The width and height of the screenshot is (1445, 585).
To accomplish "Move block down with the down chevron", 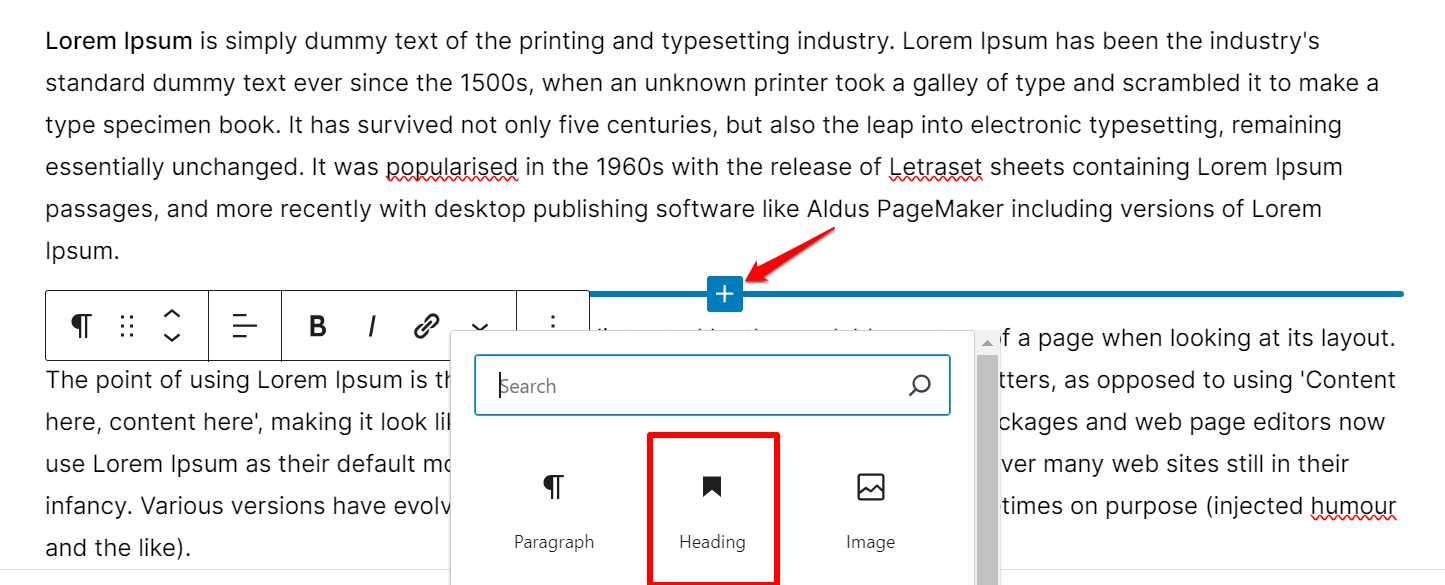I will tap(172, 337).
